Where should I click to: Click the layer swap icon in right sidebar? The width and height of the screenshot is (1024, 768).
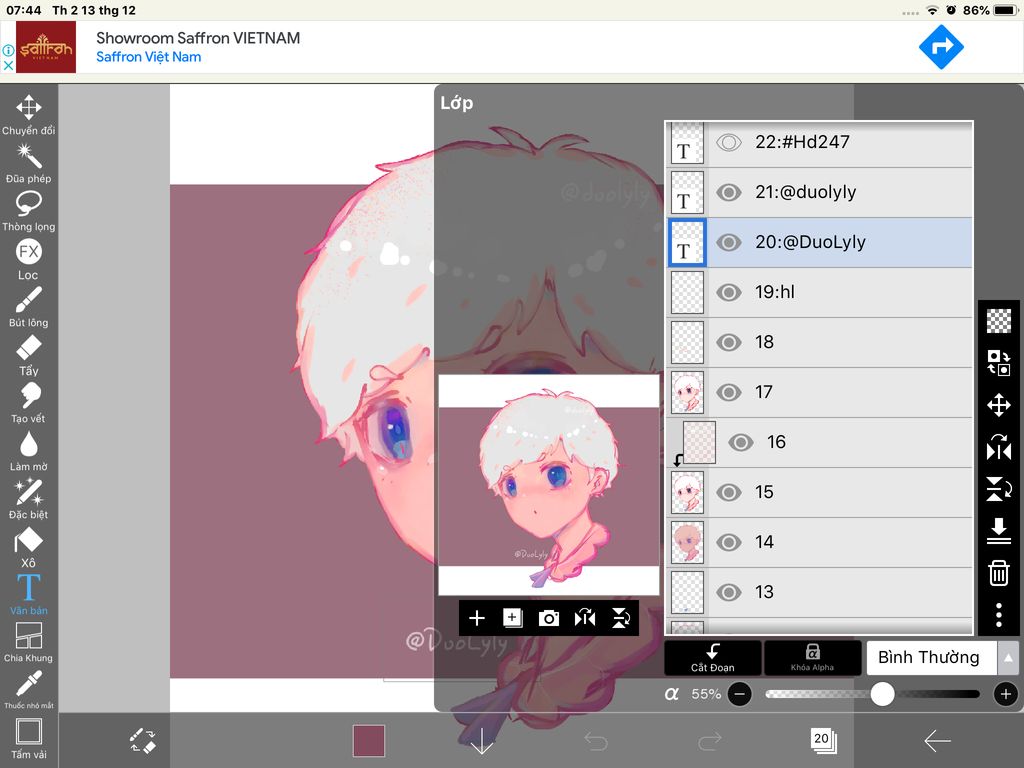tap(999, 362)
